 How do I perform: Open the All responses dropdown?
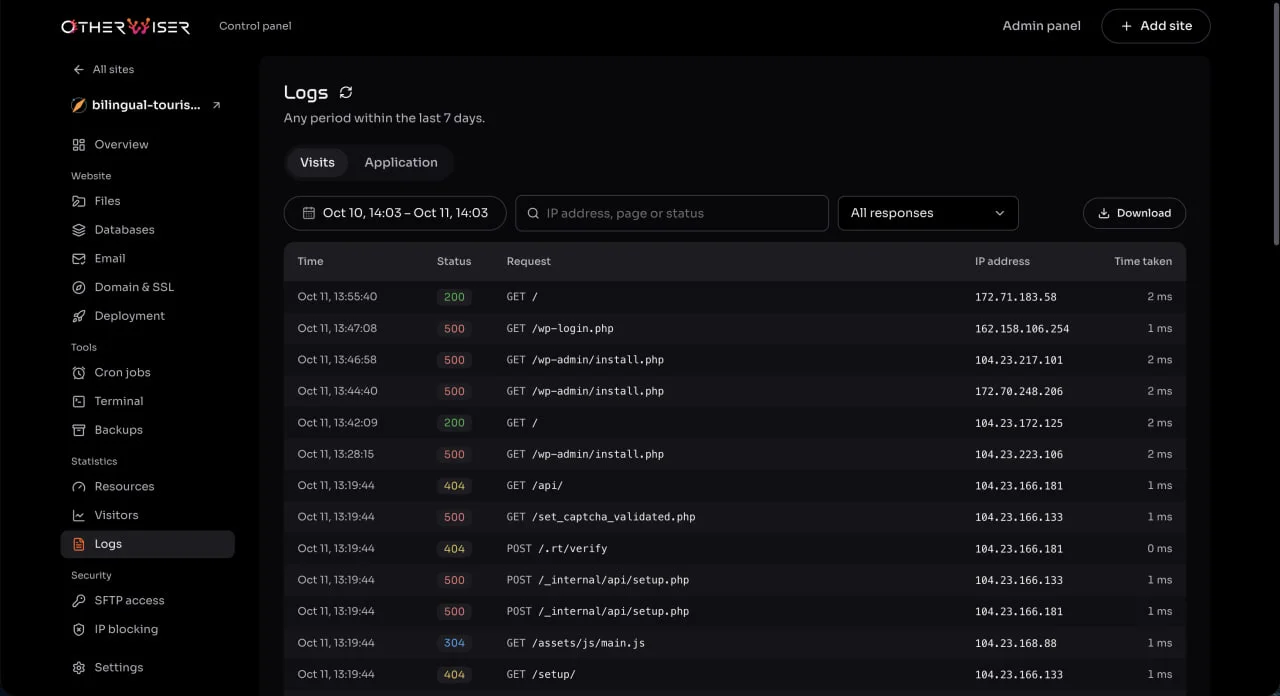coord(928,213)
